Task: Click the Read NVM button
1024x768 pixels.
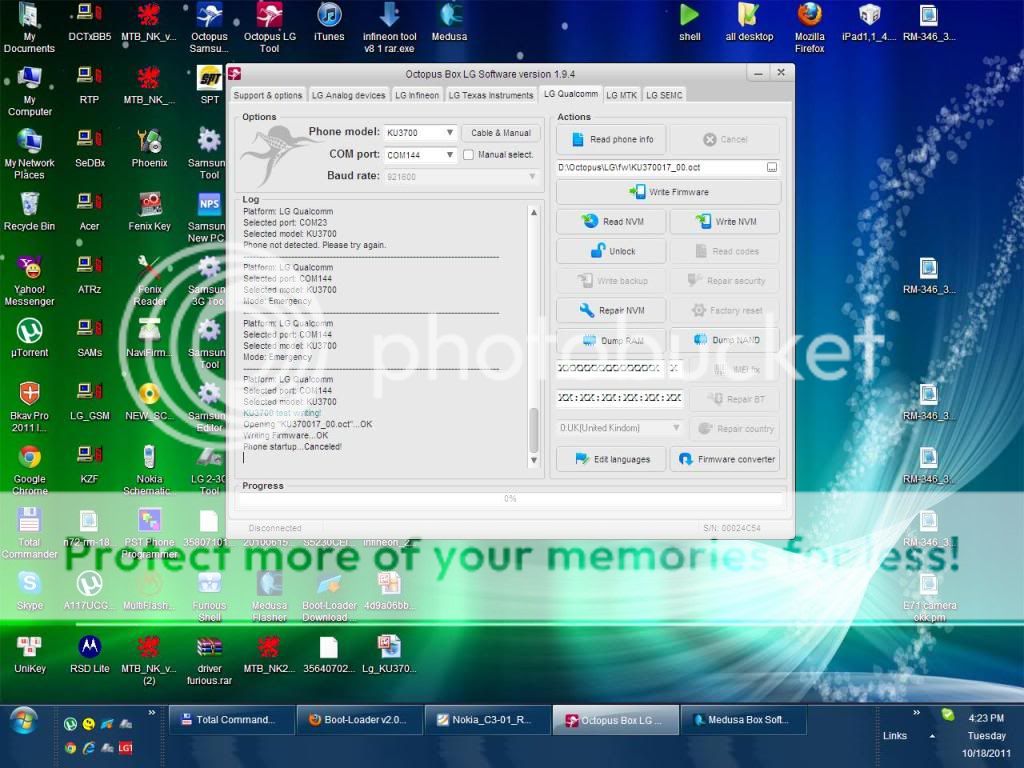Action: pyautogui.click(x=611, y=221)
